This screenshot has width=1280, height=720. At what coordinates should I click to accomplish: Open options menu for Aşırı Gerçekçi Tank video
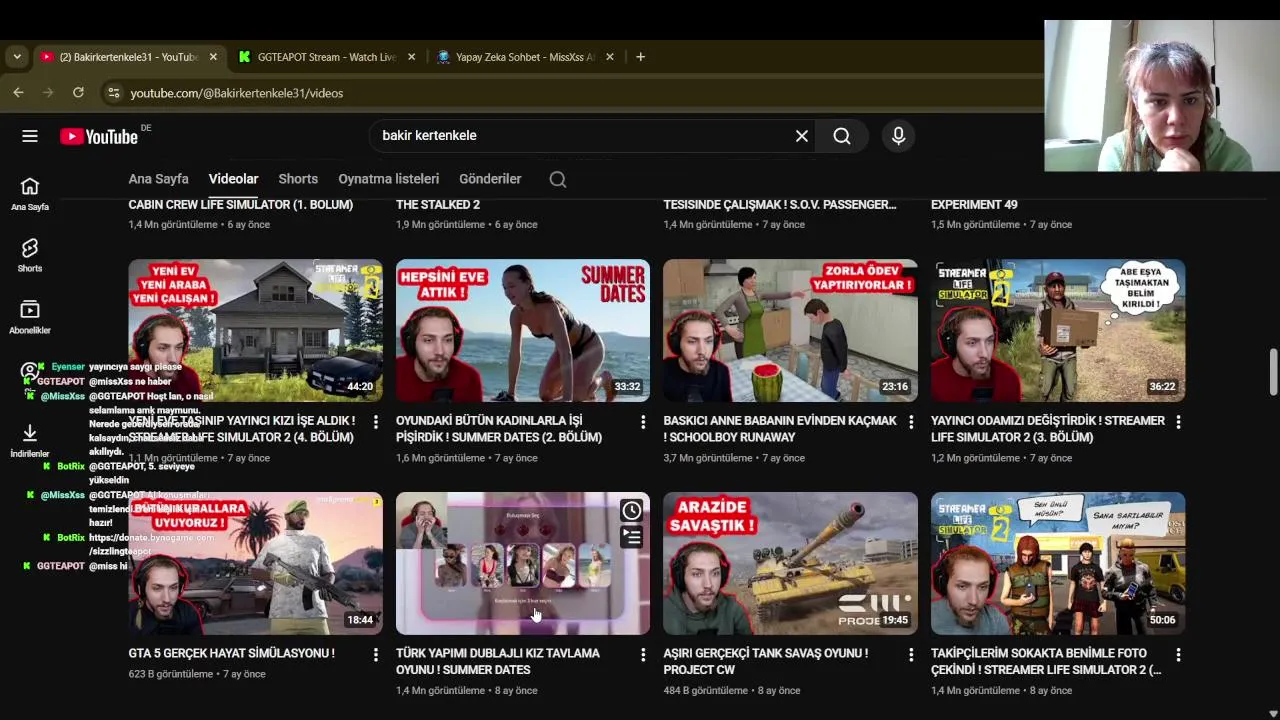(911, 654)
